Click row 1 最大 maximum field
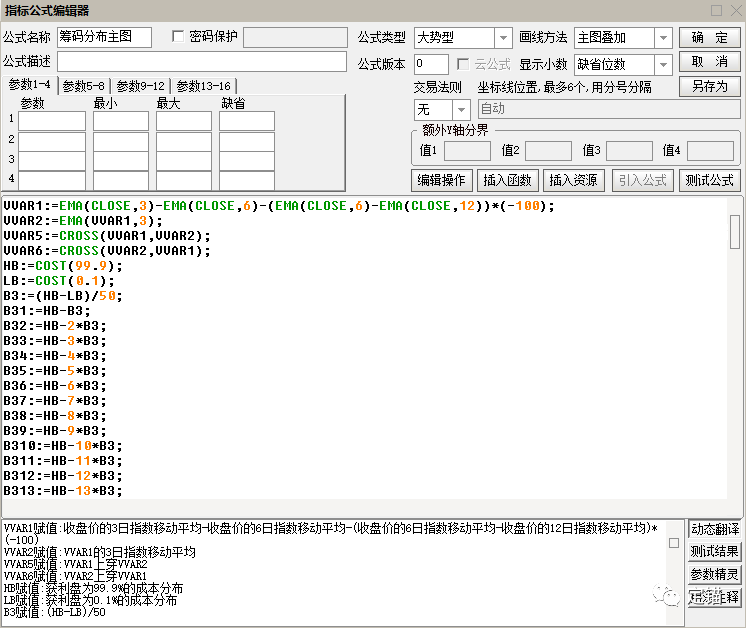Image resolution: width=746 pixels, height=628 pixels. pyautogui.click(x=184, y=121)
